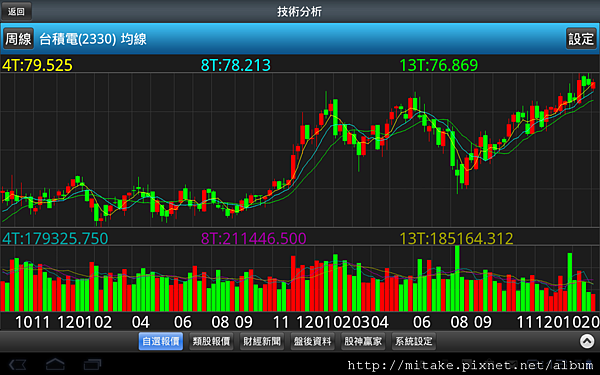600x375 pixels.
Task: Click the tallest green volume bar
Action: (457, 278)
